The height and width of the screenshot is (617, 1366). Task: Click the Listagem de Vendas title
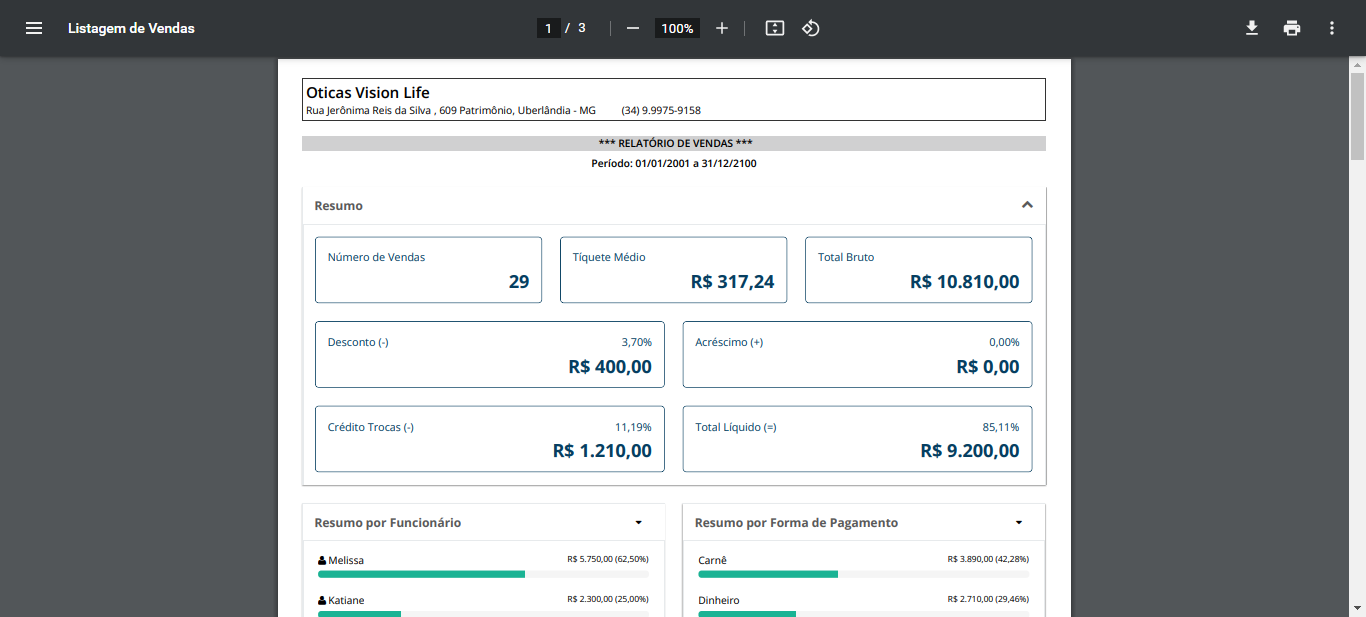131,28
